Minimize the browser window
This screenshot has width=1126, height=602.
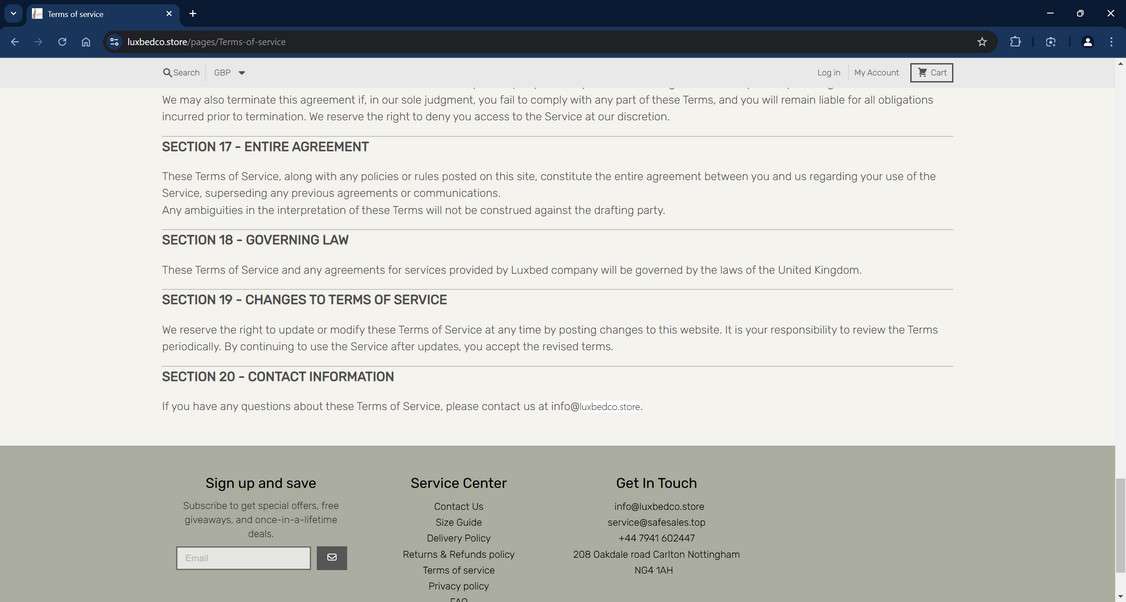(1050, 14)
